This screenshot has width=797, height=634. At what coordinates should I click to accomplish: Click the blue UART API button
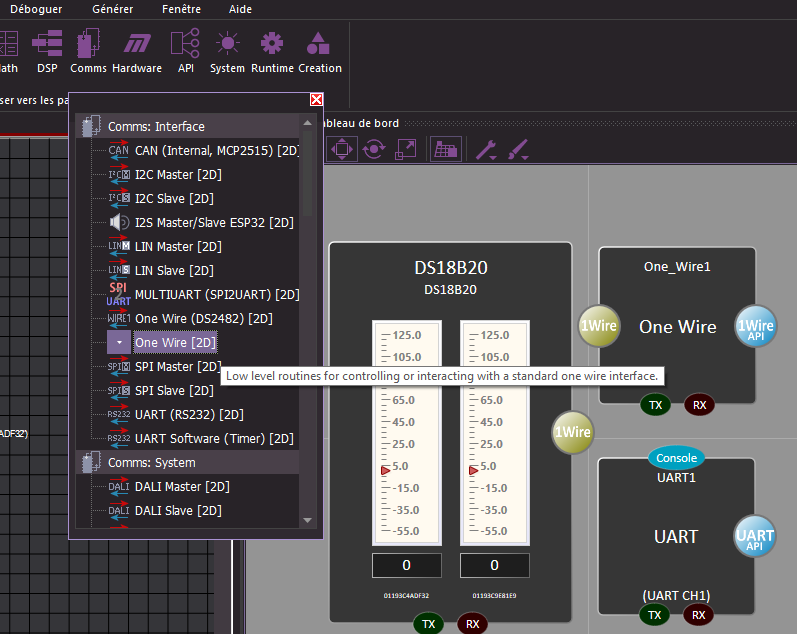tap(755, 536)
